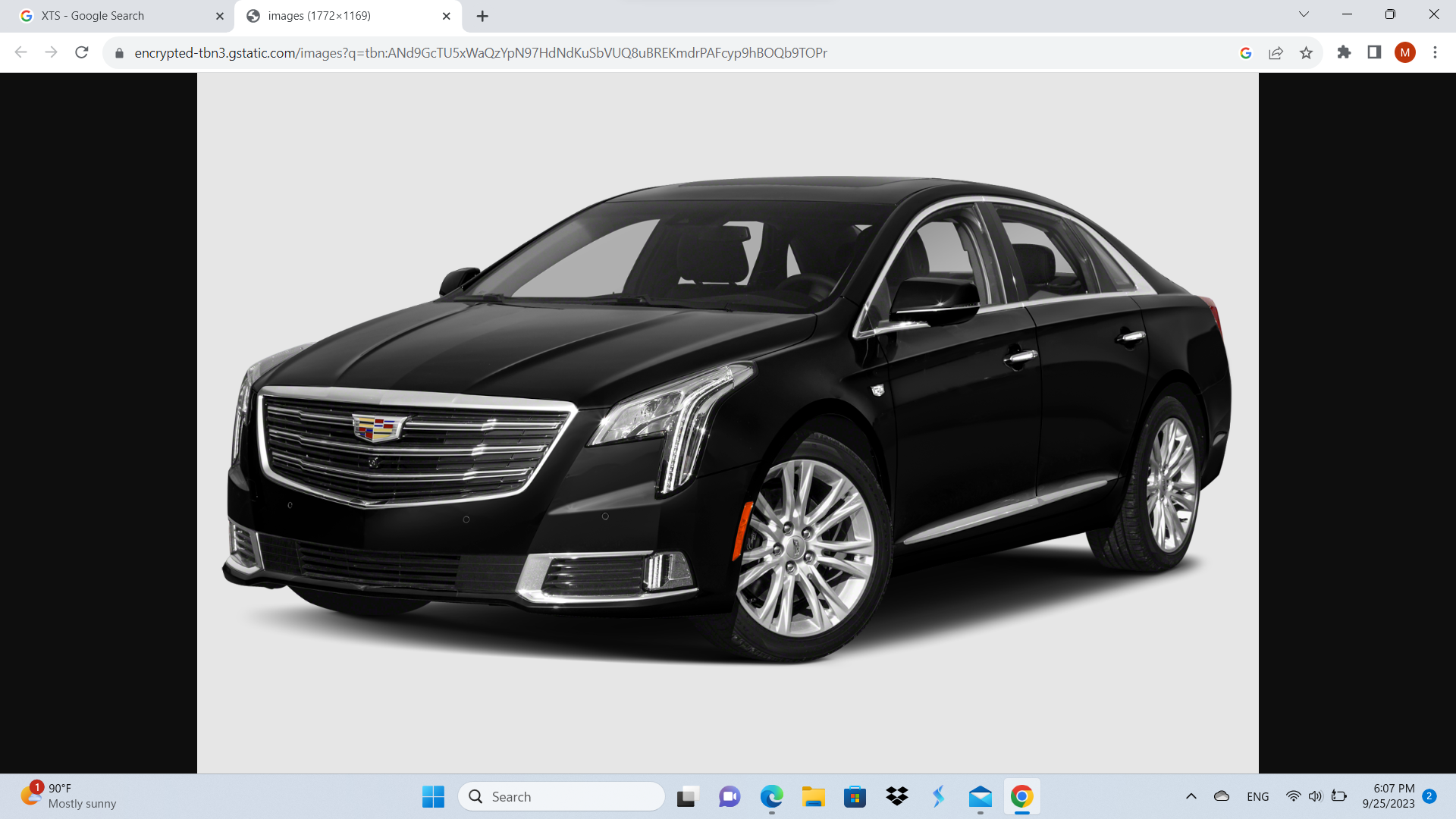
Task: Open Microsoft Edge from the taskbar
Action: coord(771,796)
